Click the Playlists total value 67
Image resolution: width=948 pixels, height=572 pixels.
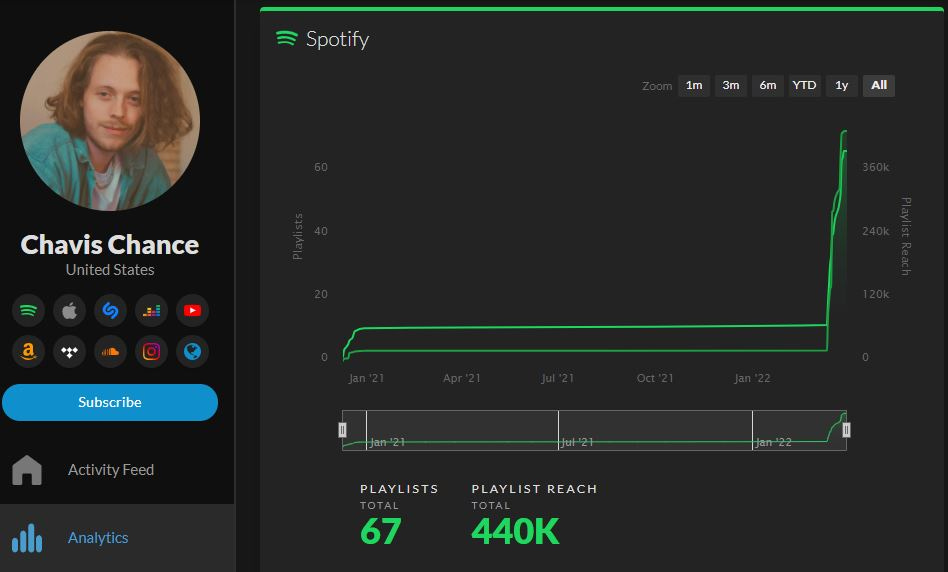[380, 532]
